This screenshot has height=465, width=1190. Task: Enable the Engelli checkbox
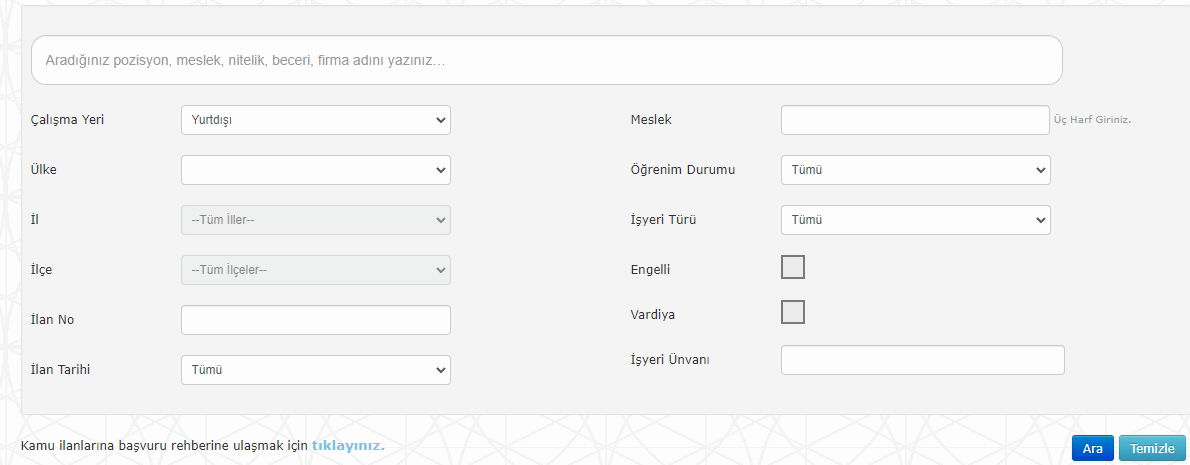click(793, 267)
